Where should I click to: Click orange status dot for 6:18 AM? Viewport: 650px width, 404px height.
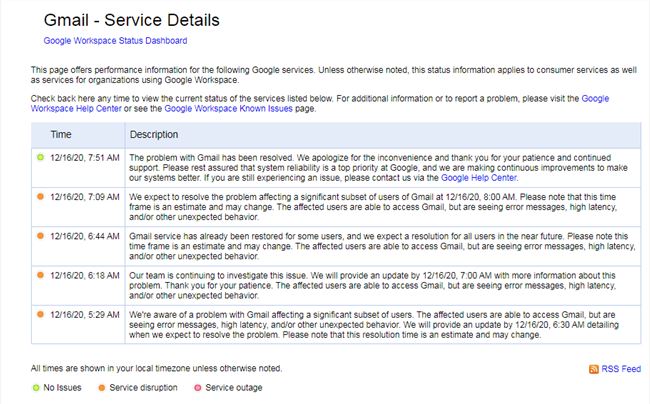40,275
